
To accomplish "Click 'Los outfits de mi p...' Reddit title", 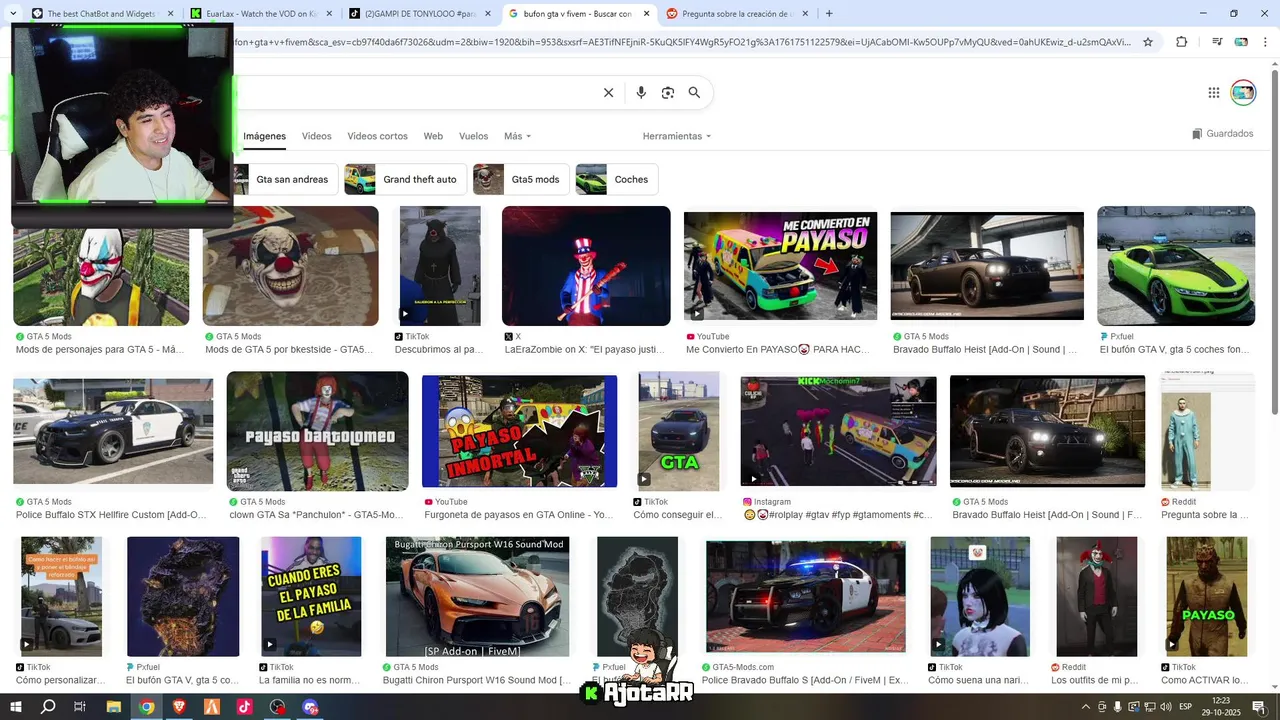I will pyautogui.click(x=1095, y=680).
